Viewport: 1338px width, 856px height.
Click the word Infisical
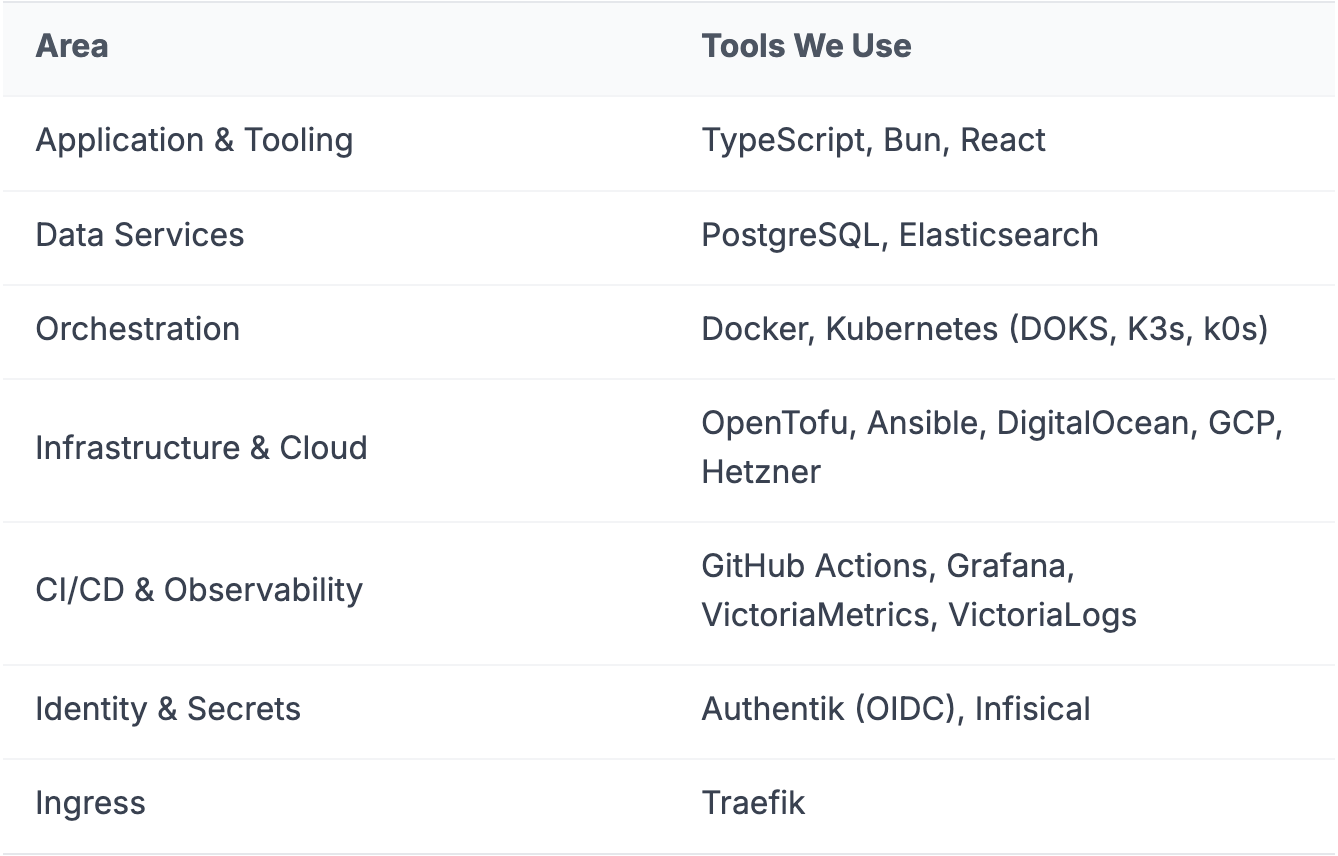coord(1033,709)
